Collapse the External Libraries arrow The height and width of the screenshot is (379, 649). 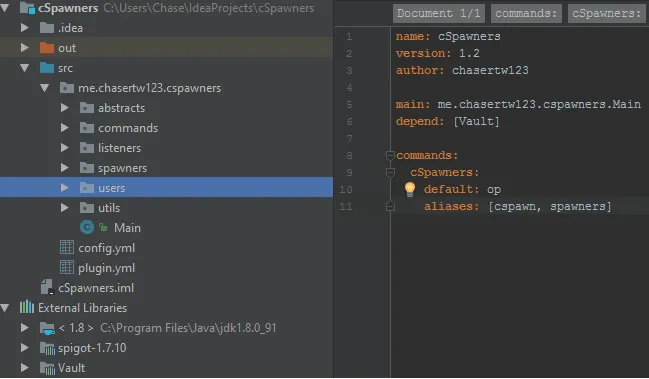tap(5, 307)
